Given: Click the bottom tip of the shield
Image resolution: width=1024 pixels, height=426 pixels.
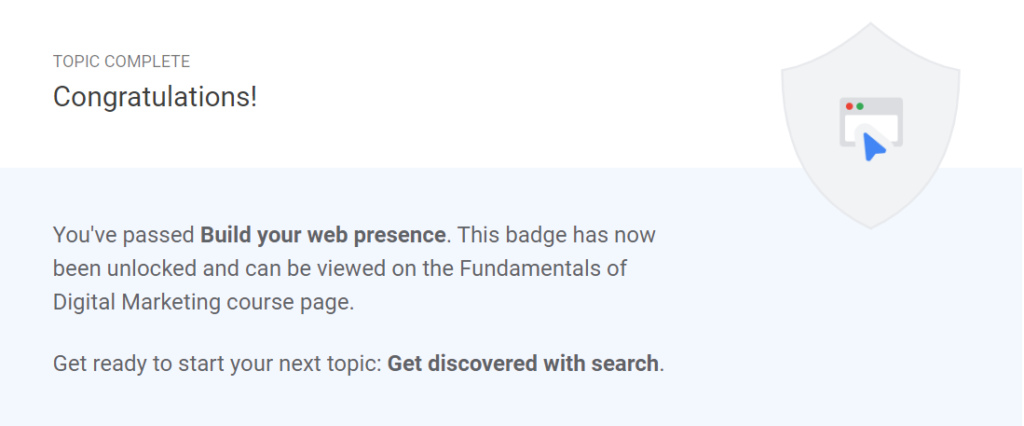Looking at the screenshot, I should 871,225.
